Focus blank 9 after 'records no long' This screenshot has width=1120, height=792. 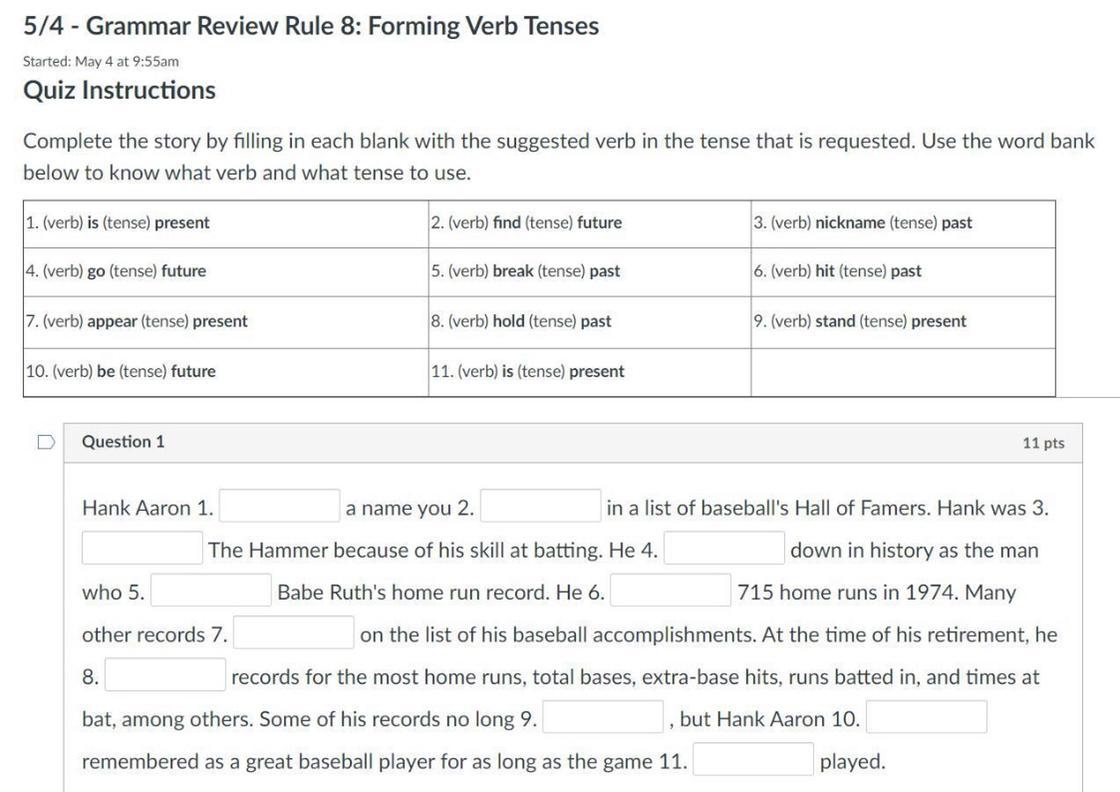[x=603, y=718]
